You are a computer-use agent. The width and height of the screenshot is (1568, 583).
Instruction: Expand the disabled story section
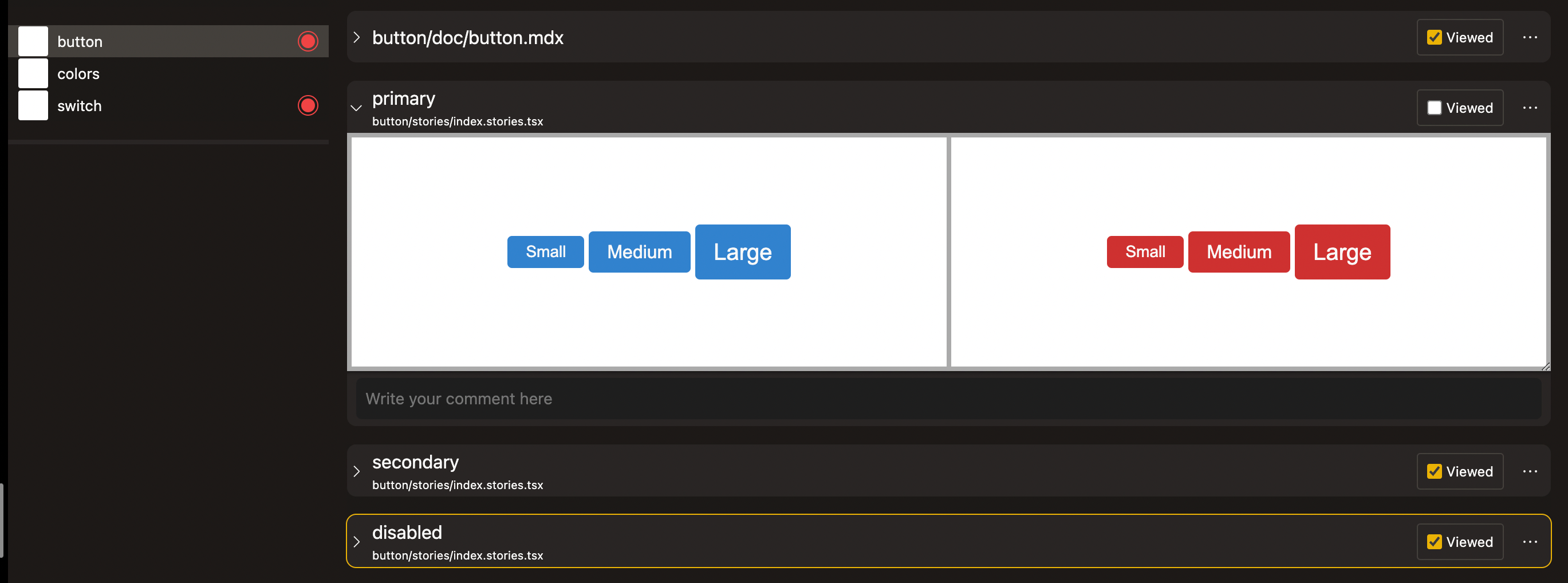pos(357,542)
